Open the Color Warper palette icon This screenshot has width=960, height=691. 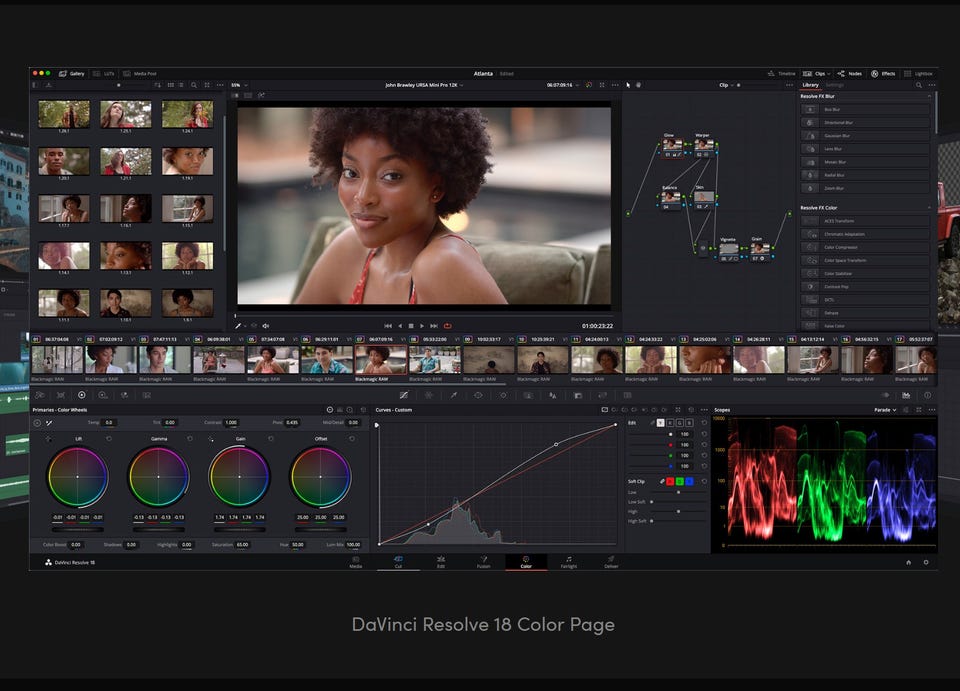click(429, 395)
